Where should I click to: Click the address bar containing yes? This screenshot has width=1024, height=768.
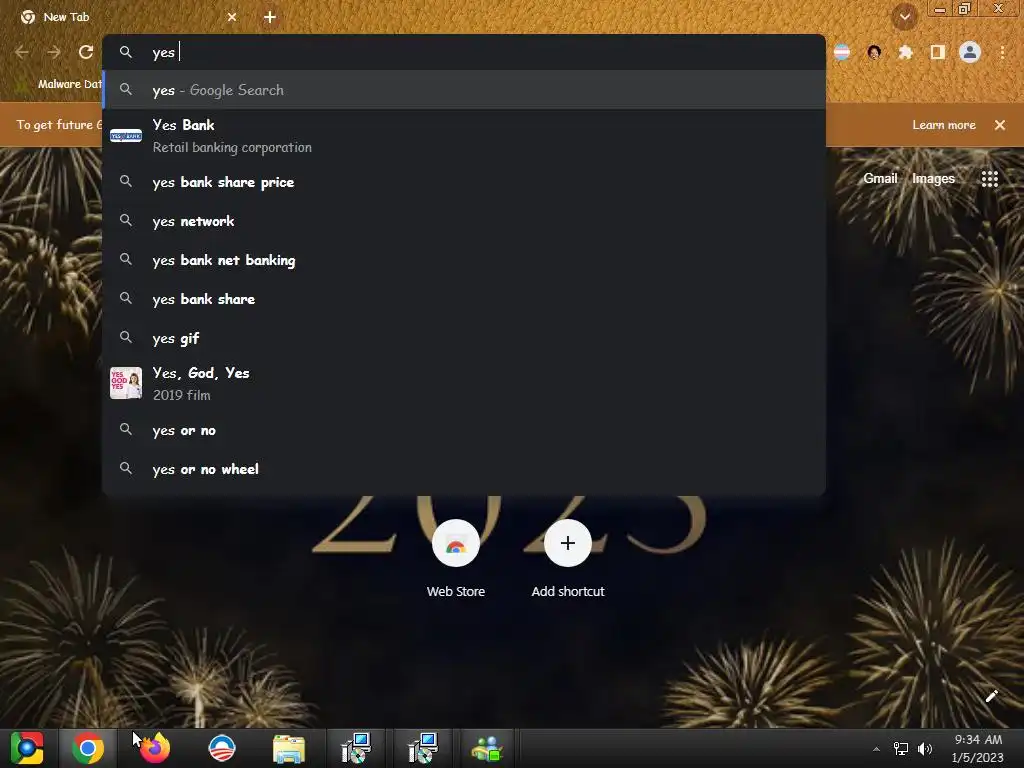coord(464,52)
